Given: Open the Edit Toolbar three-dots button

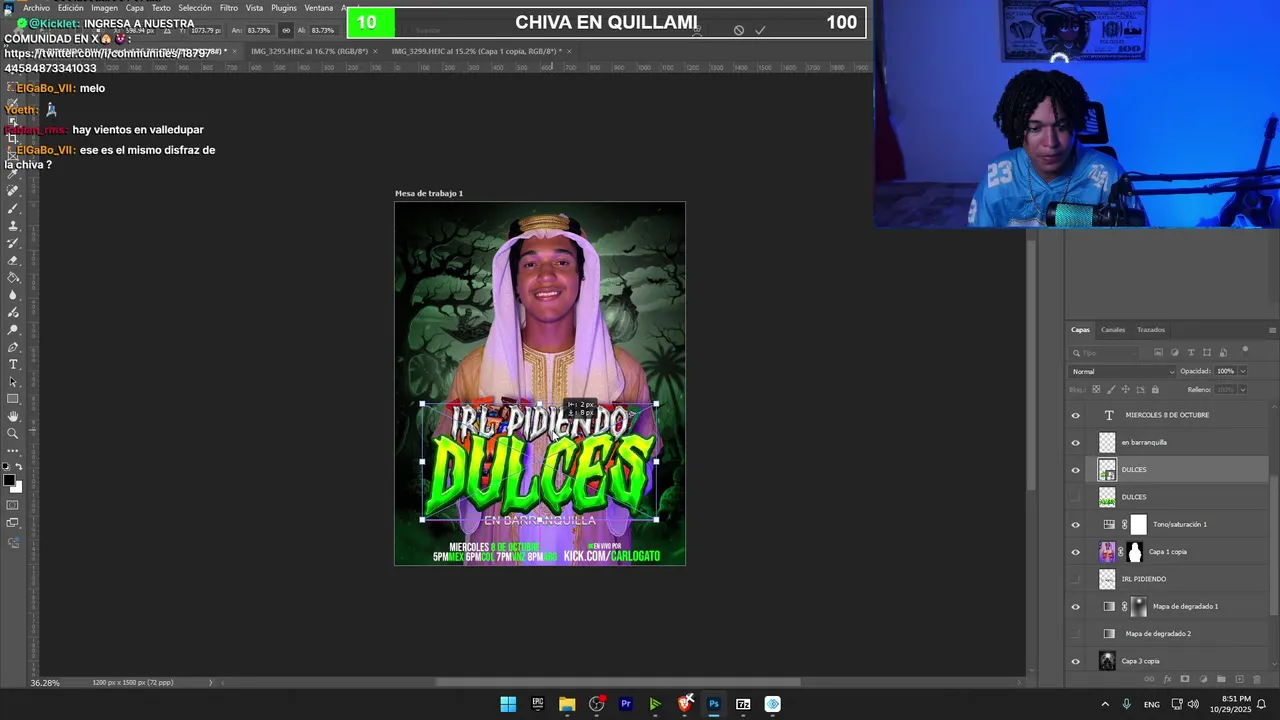Looking at the screenshot, I should click(13, 450).
